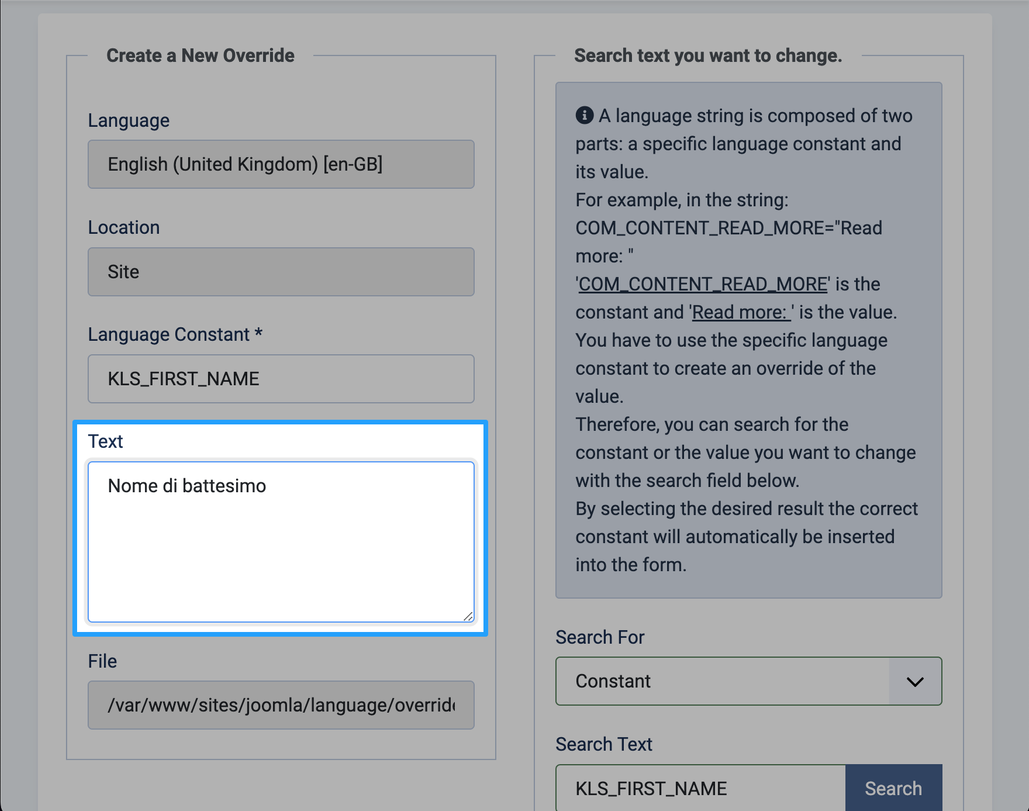1029x811 pixels.
Task: Click the File path field
Action: click(x=281, y=705)
